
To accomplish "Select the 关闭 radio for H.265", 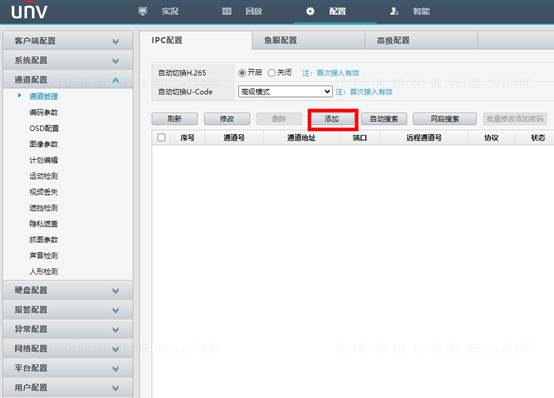I will point(271,73).
